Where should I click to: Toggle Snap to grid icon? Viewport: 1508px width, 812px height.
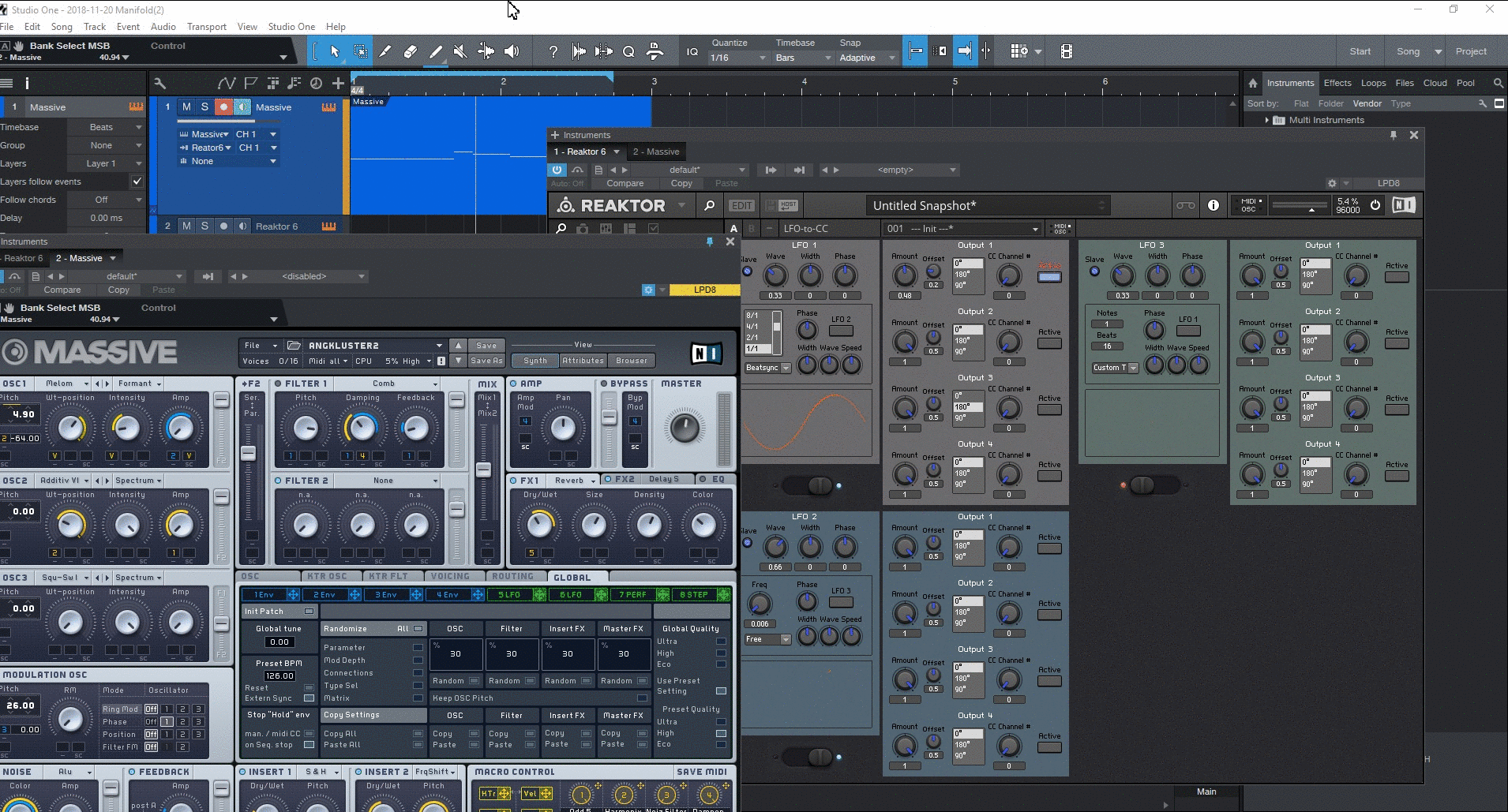[x=915, y=51]
